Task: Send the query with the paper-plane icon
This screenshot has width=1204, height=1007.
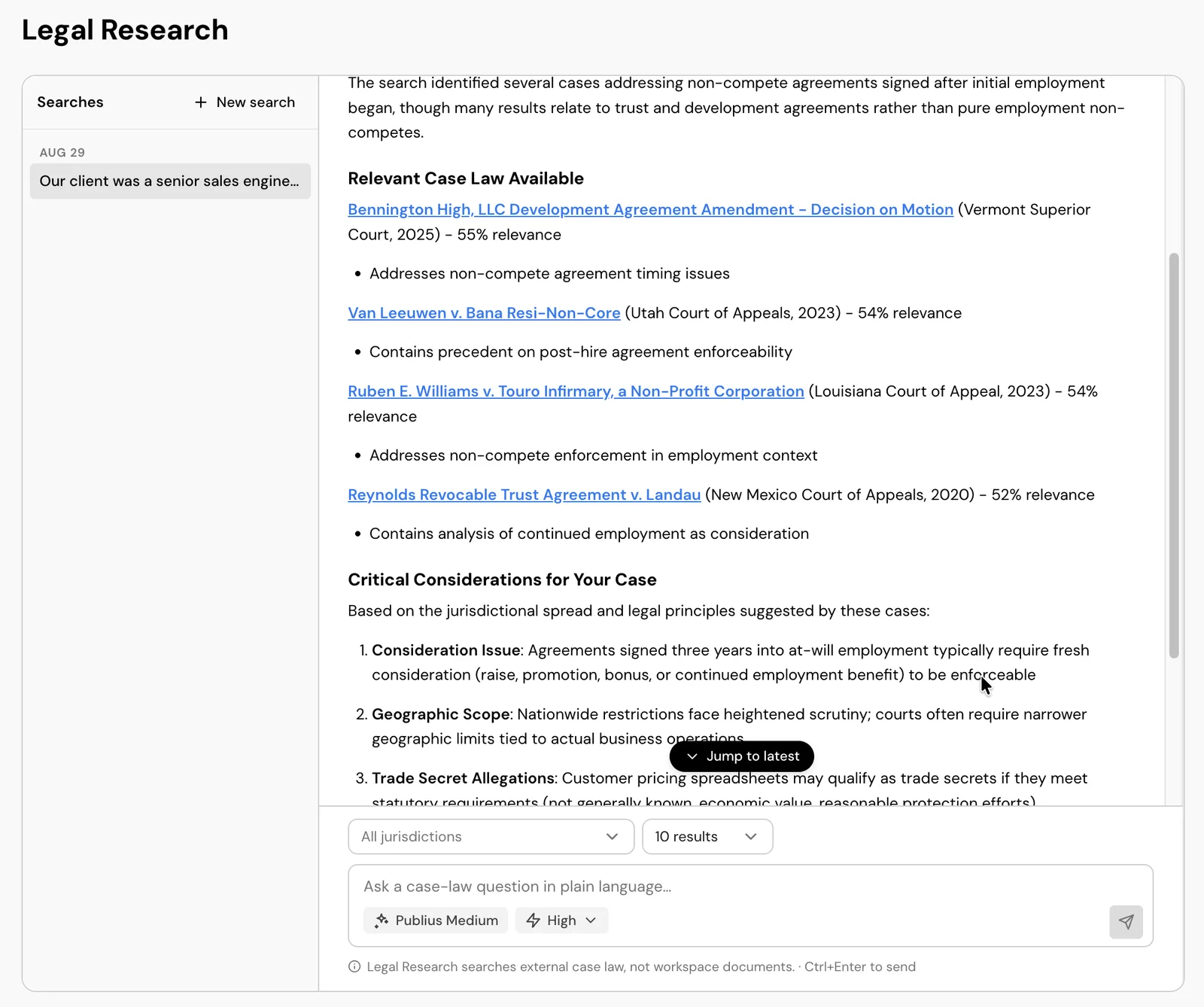Action: click(x=1126, y=921)
